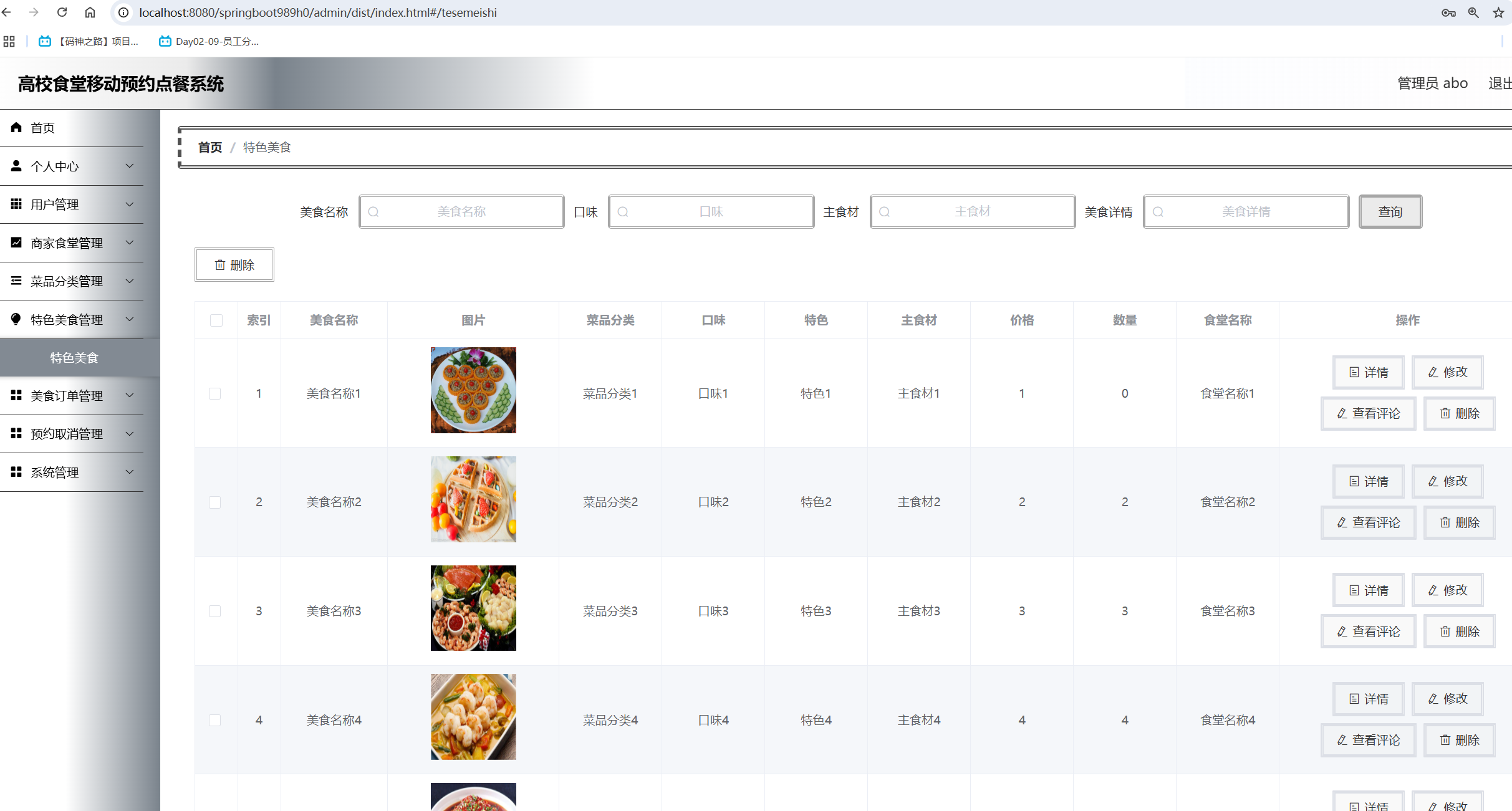Click 修改 for 美食名称2
Screen dimensions: 1512x811
tap(1448, 481)
